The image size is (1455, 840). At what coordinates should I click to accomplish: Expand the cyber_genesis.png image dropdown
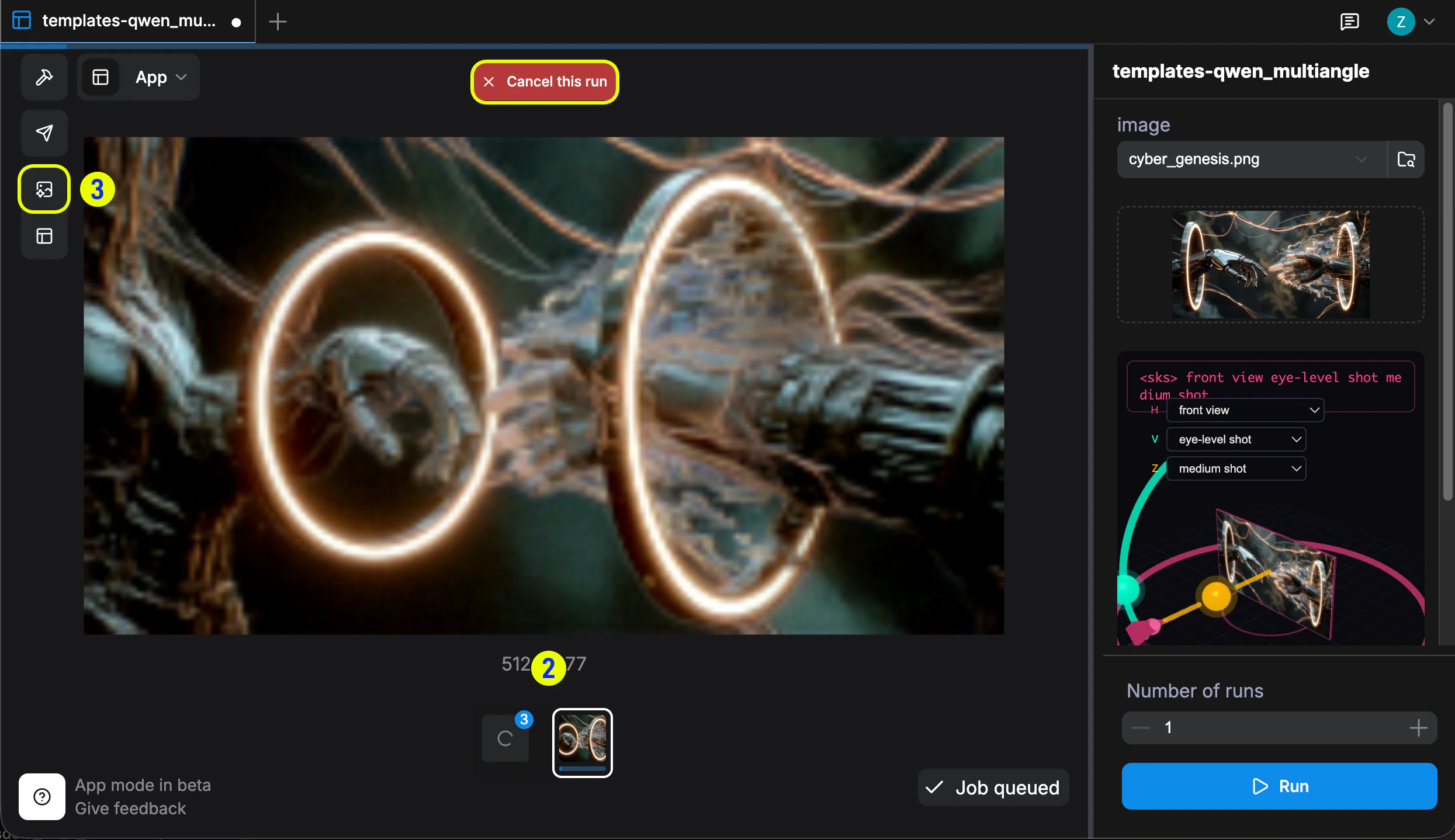tap(1250, 159)
